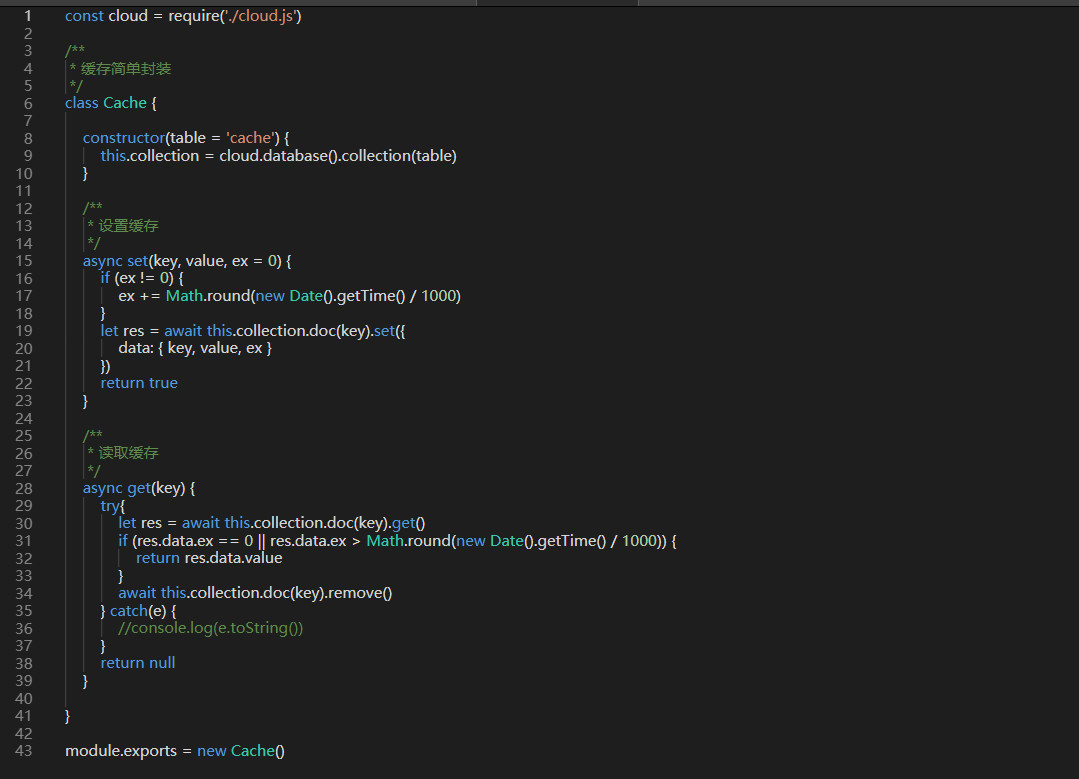Click line number 1 in the gutter

[27, 16]
